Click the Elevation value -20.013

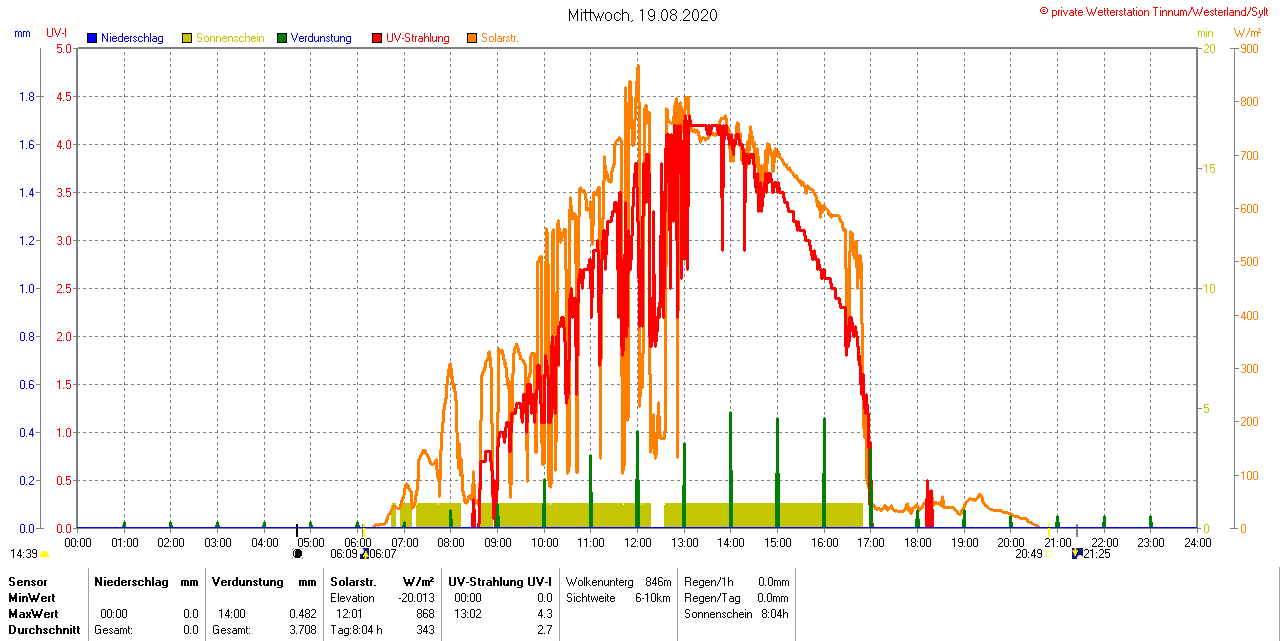418,597
